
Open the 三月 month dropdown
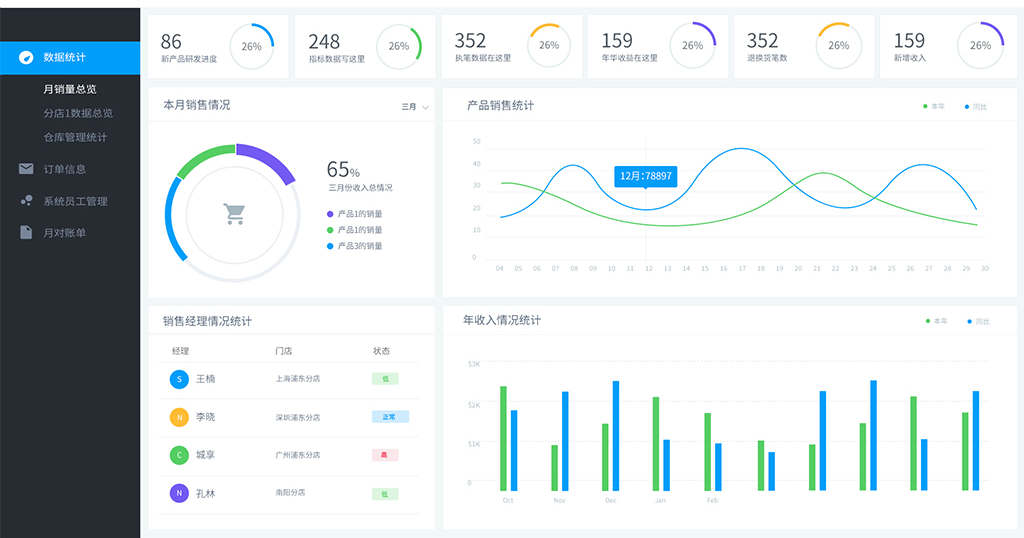click(415, 106)
